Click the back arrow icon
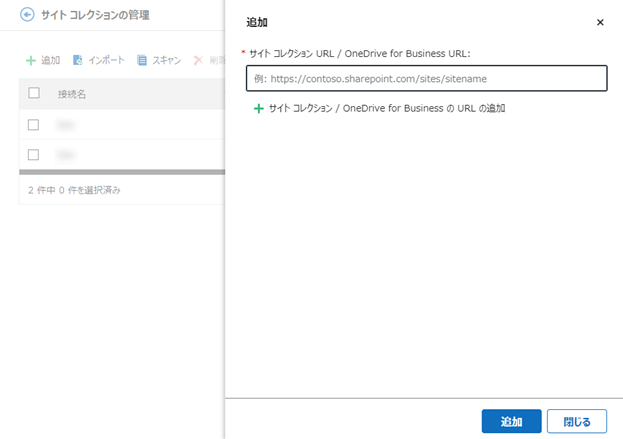Screen dimensions: 623x439 tap(27, 15)
